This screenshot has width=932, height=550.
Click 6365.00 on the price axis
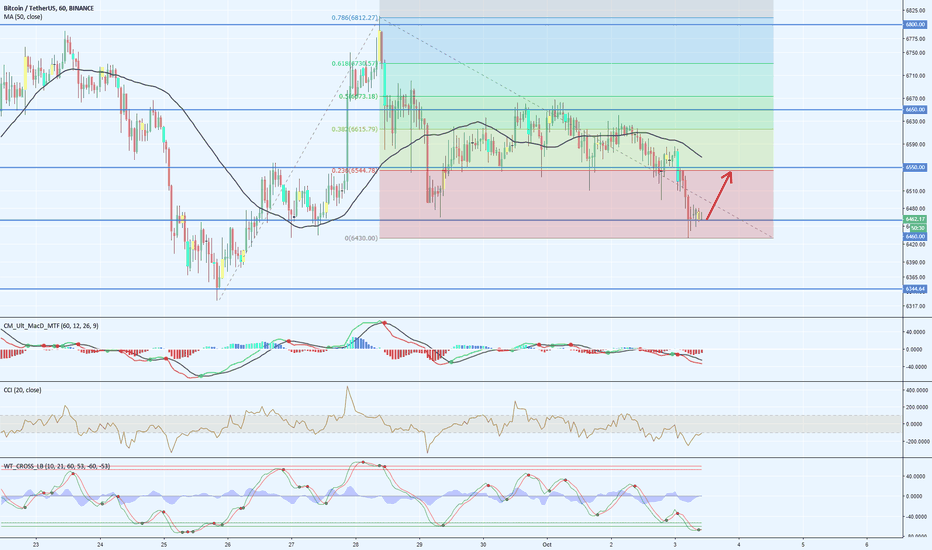coord(916,277)
